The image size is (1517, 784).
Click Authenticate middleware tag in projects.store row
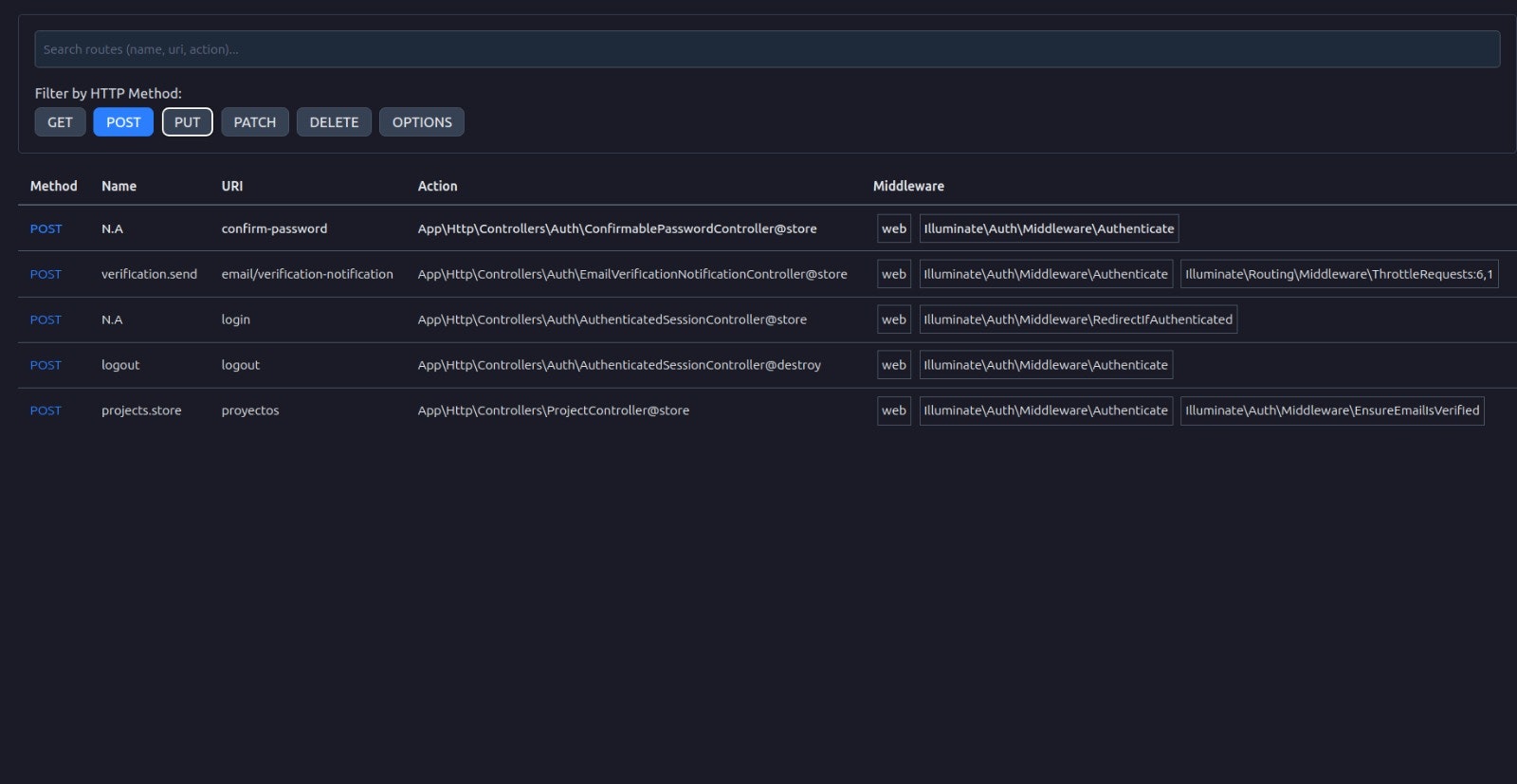(x=1046, y=410)
